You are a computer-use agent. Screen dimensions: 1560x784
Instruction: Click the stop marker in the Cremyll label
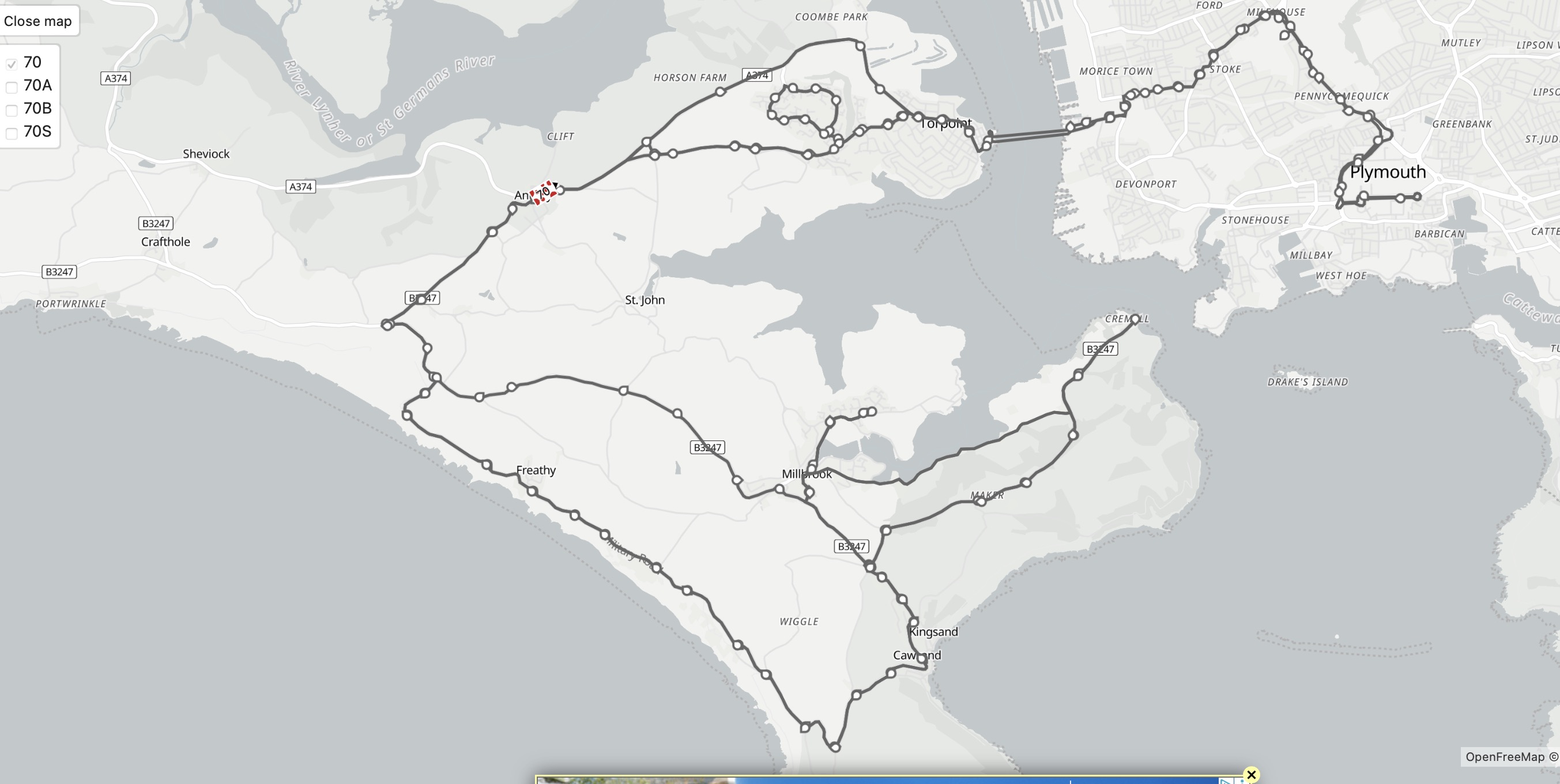coord(1136,318)
